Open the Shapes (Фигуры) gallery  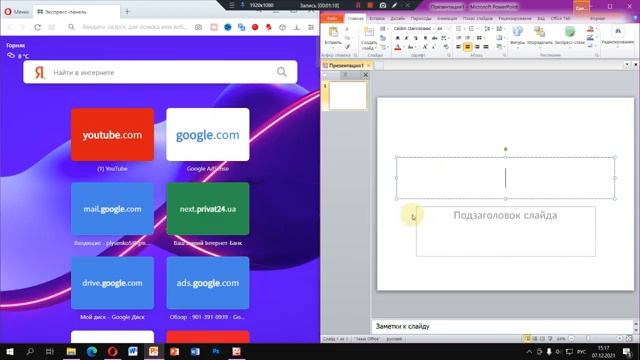pos(517,36)
